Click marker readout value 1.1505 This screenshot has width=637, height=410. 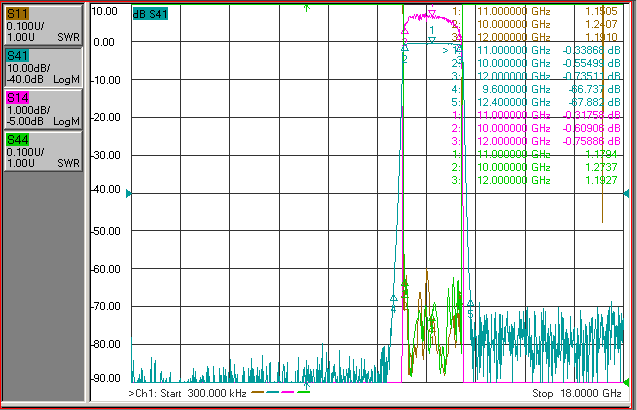pos(601,11)
